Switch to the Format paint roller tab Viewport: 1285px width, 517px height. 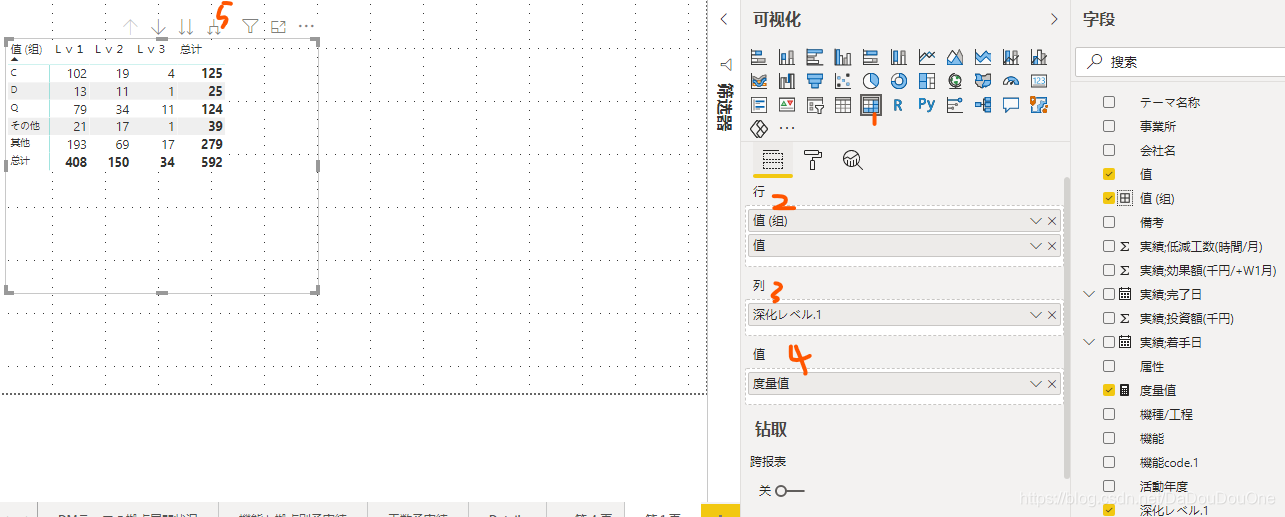click(812, 160)
